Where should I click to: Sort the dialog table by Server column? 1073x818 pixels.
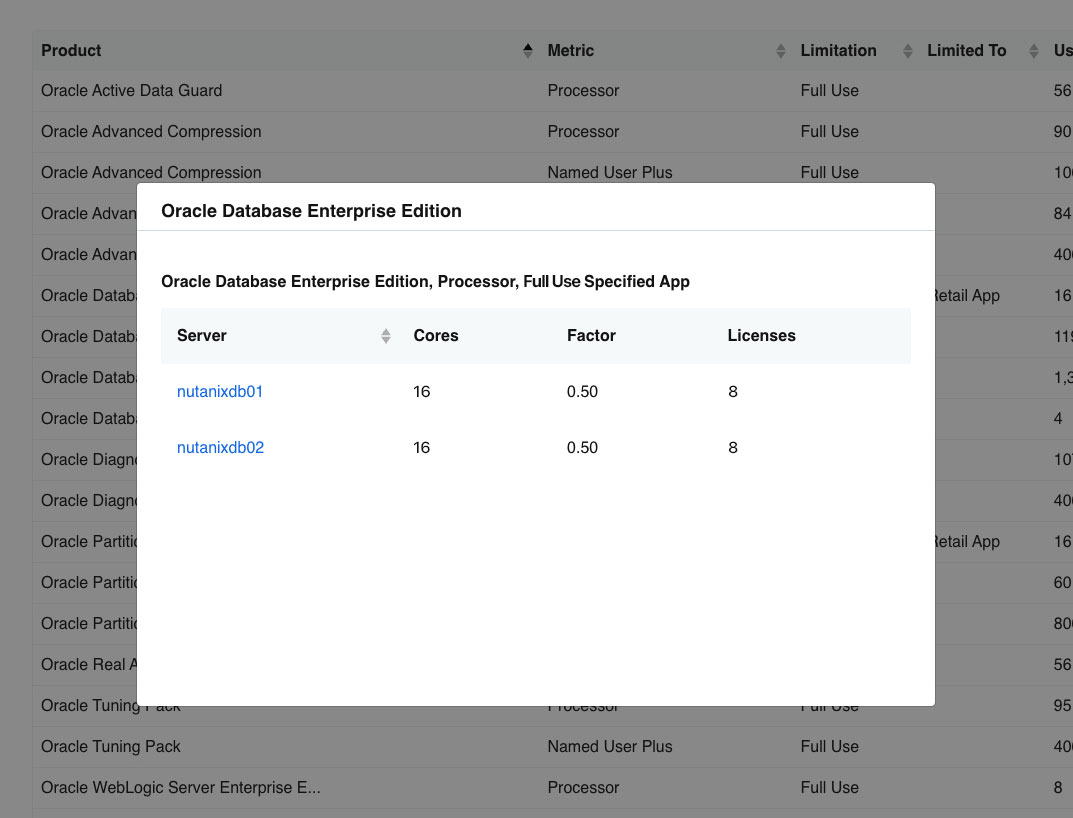click(x=201, y=336)
